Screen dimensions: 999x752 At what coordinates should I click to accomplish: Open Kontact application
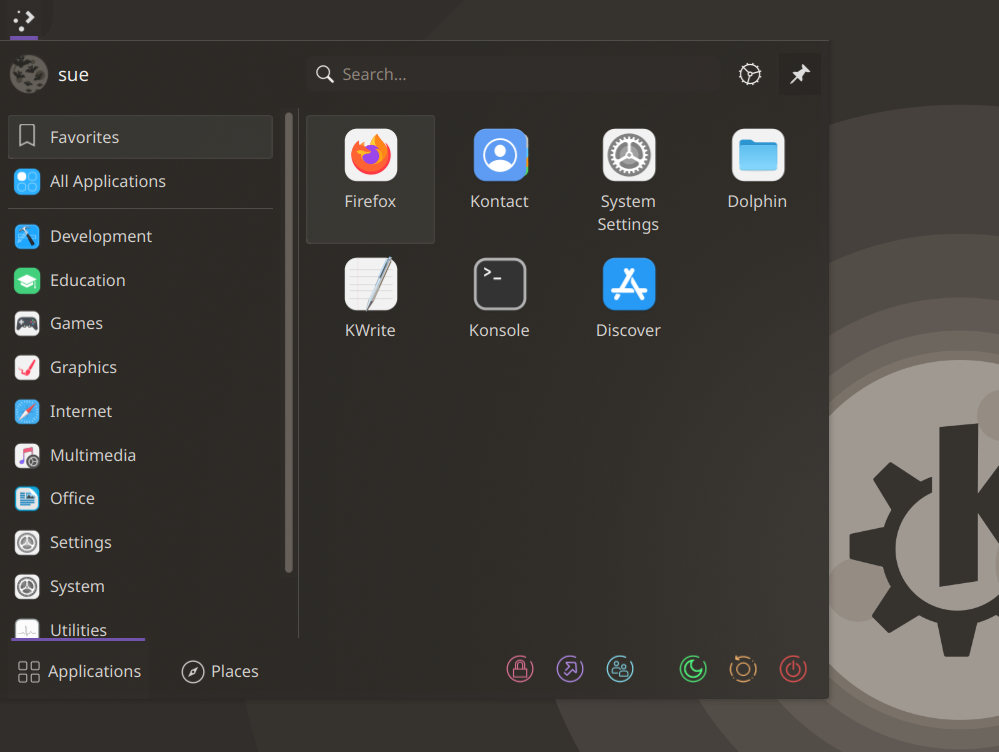(x=500, y=179)
